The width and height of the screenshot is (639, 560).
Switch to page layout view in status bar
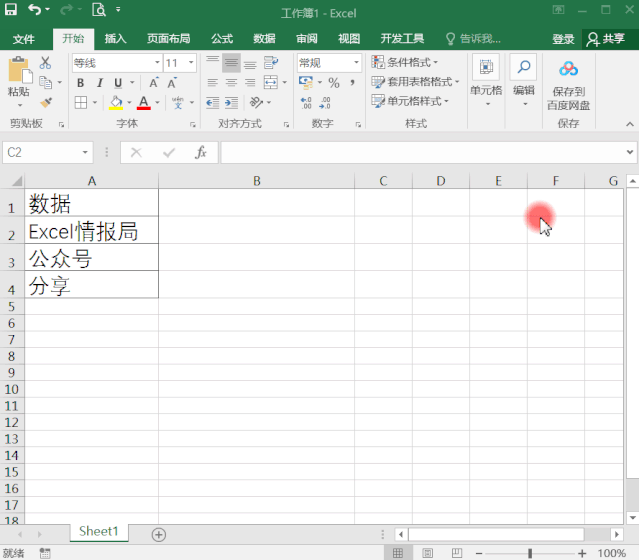(x=427, y=553)
